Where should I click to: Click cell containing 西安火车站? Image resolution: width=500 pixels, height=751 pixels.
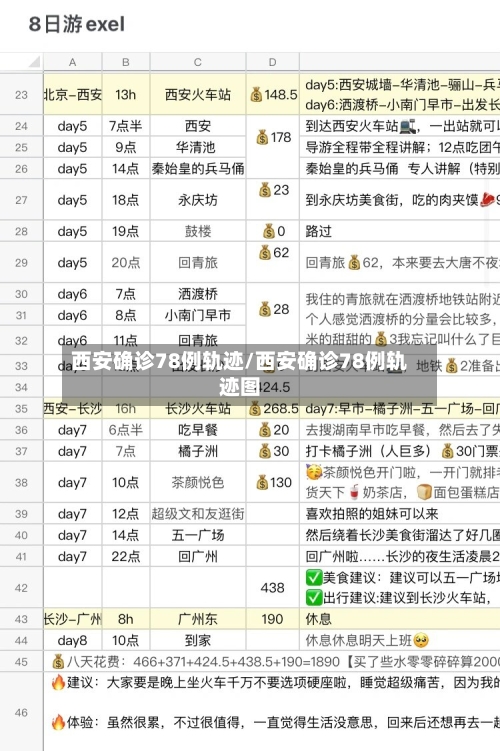[x=198, y=94]
